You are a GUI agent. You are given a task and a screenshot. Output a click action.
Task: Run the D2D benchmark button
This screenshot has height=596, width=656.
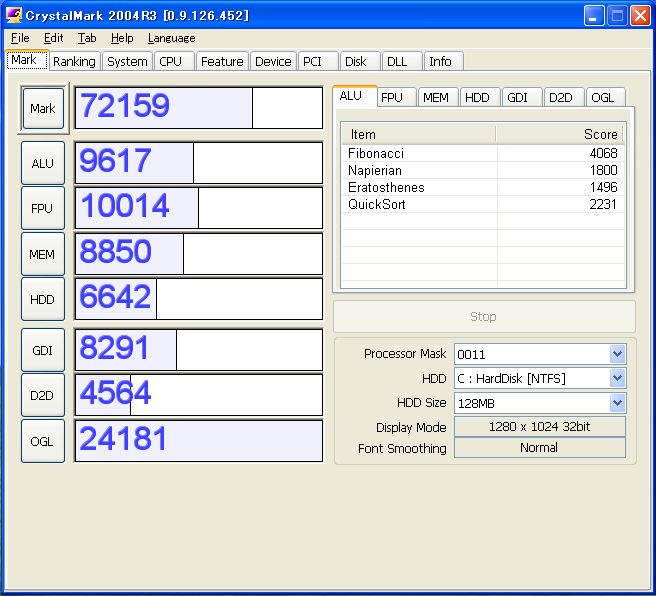click(43, 395)
